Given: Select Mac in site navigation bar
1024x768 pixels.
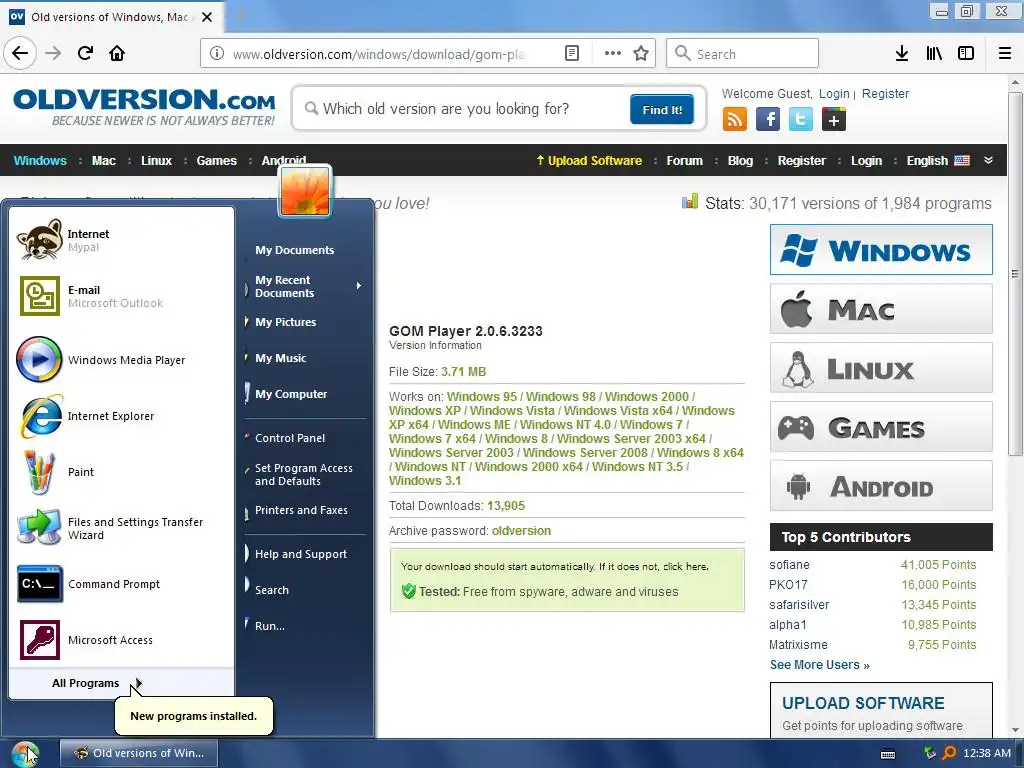Looking at the screenshot, I should [104, 161].
